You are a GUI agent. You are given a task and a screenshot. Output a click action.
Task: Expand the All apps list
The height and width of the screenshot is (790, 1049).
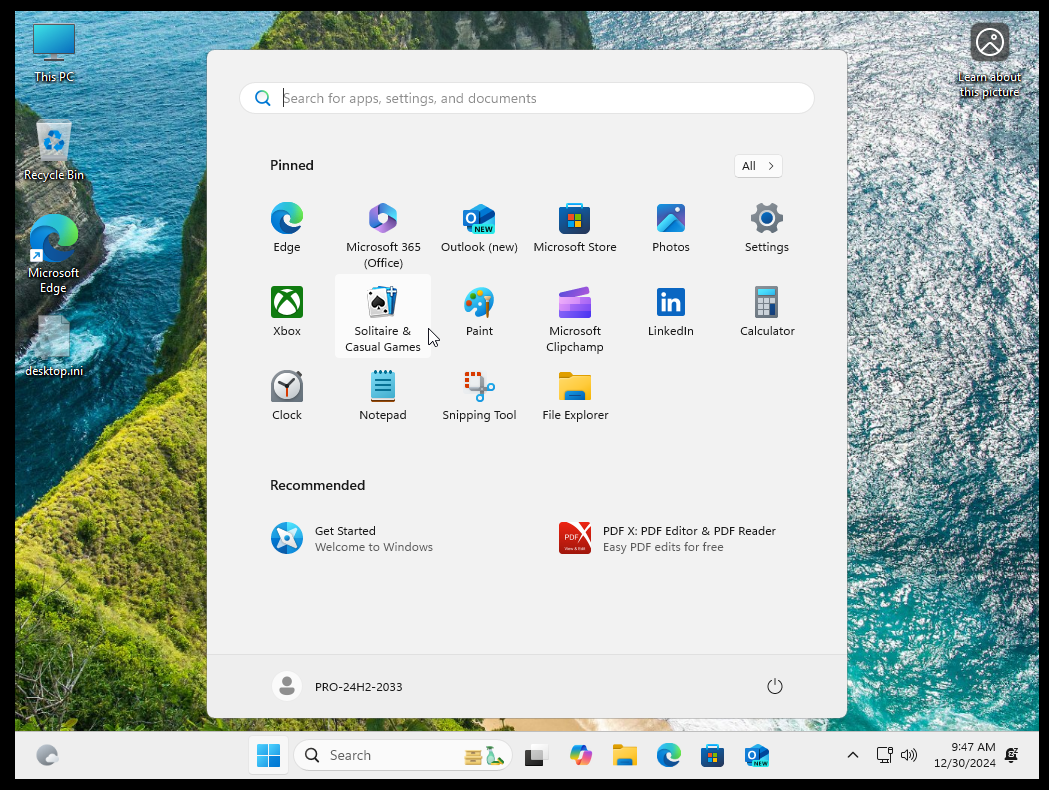click(x=758, y=166)
